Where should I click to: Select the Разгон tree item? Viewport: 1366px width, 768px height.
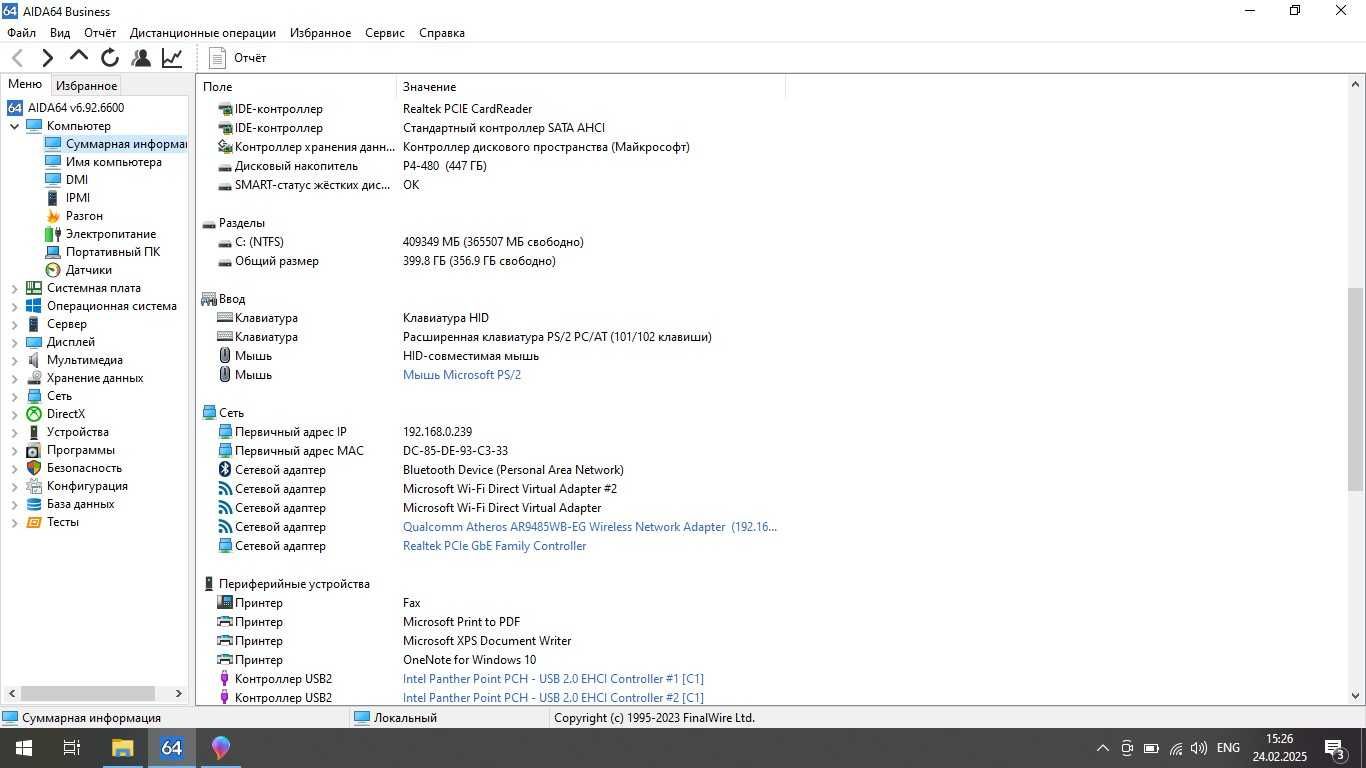pyautogui.click(x=84, y=216)
